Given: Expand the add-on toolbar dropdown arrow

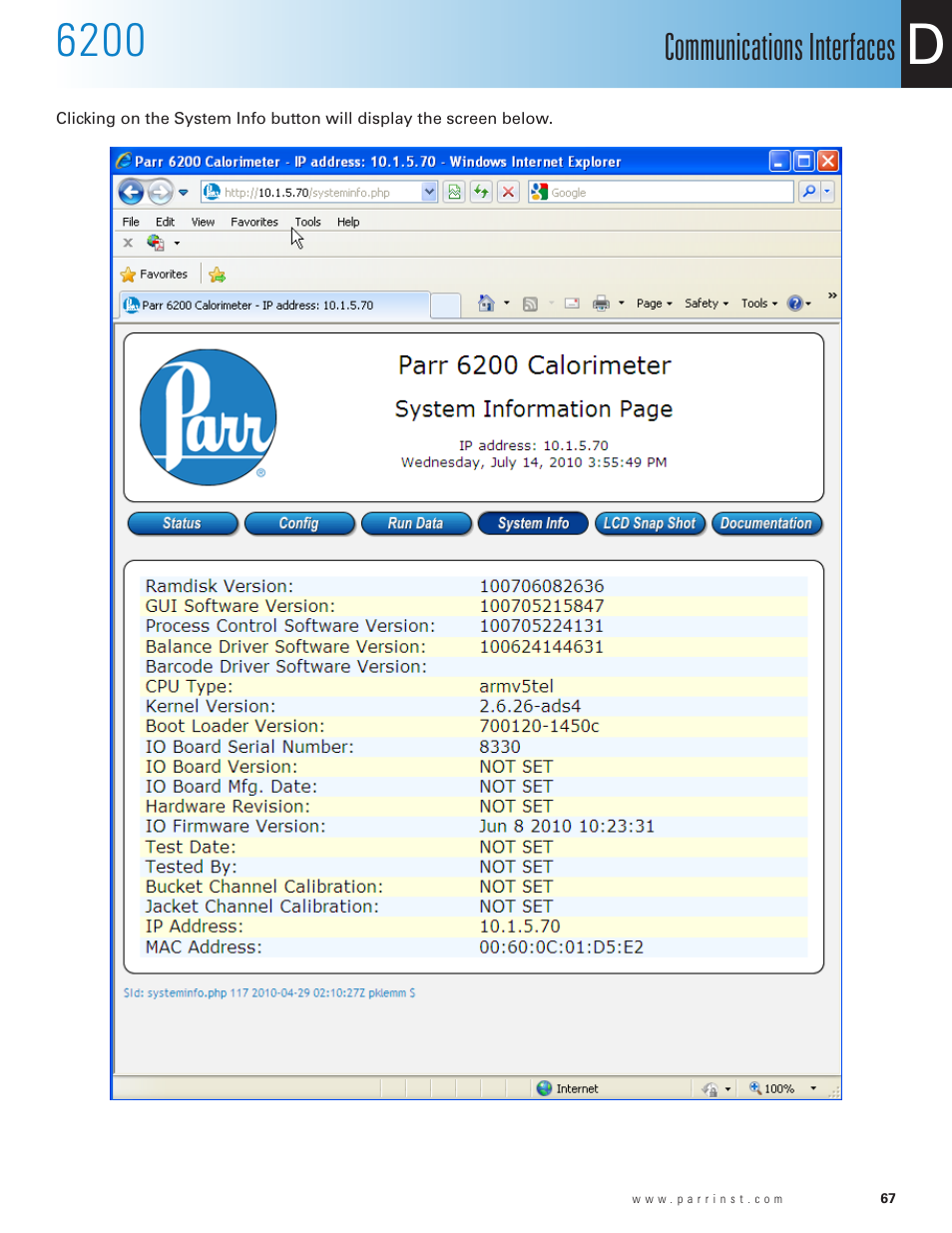Looking at the screenshot, I should [x=177, y=244].
